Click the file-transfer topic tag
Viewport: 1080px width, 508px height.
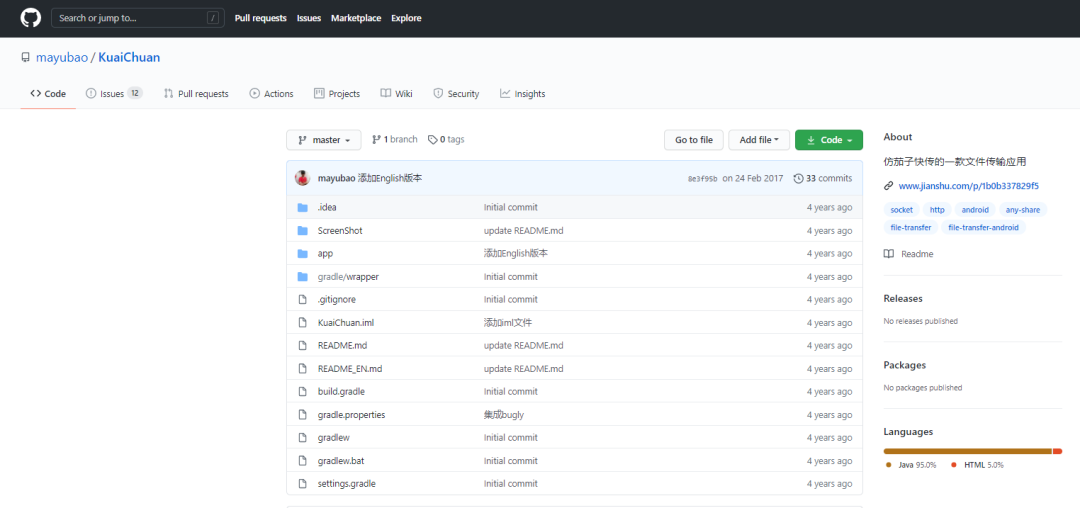(911, 227)
